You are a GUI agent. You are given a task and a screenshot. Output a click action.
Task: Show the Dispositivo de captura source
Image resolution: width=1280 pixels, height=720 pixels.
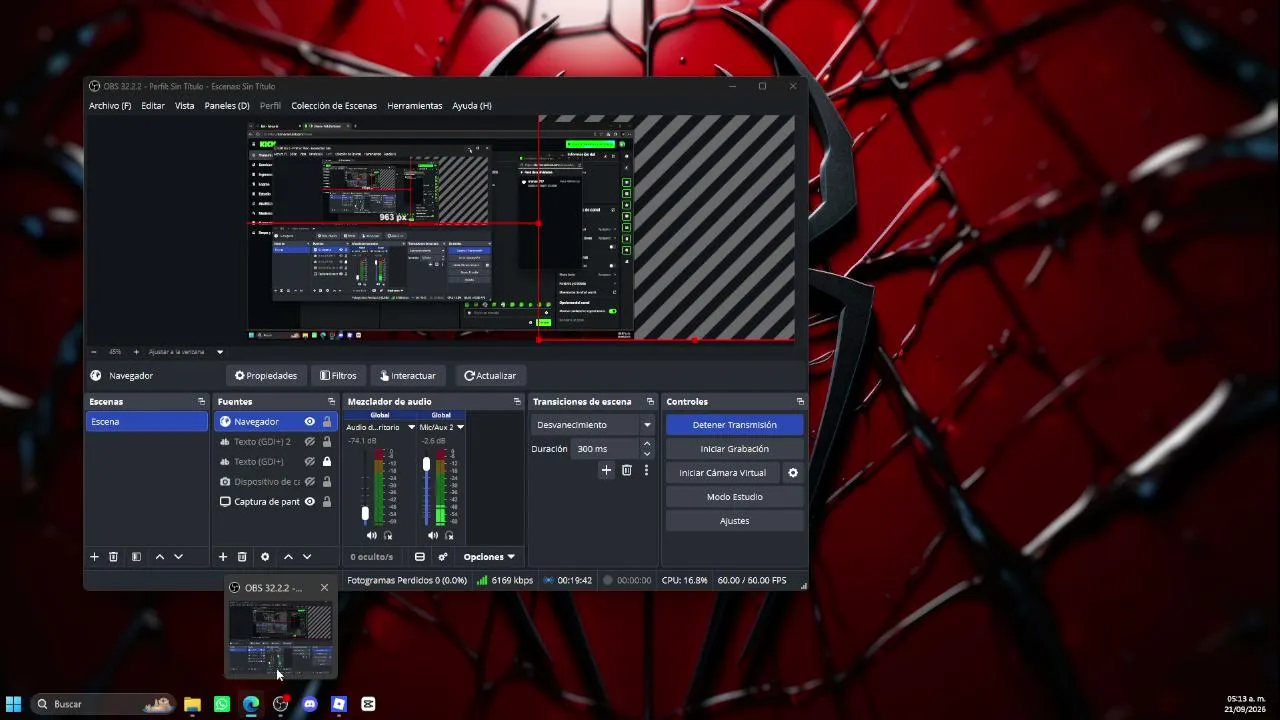[x=310, y=482]
